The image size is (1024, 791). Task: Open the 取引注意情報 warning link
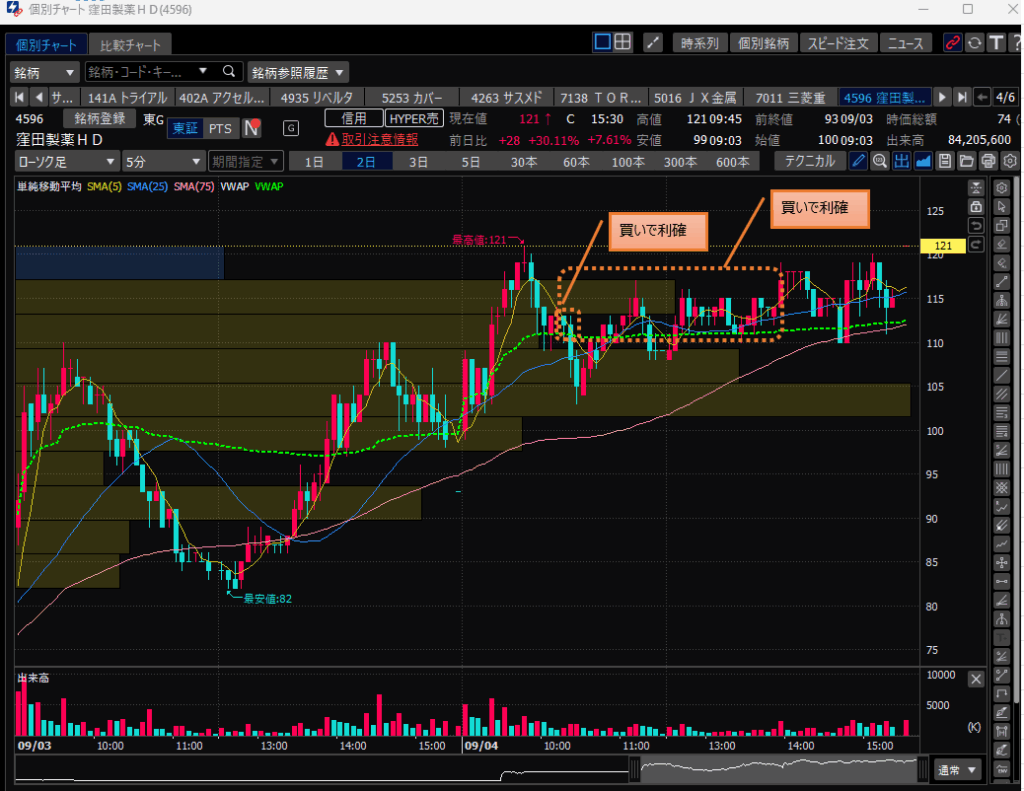371,139
